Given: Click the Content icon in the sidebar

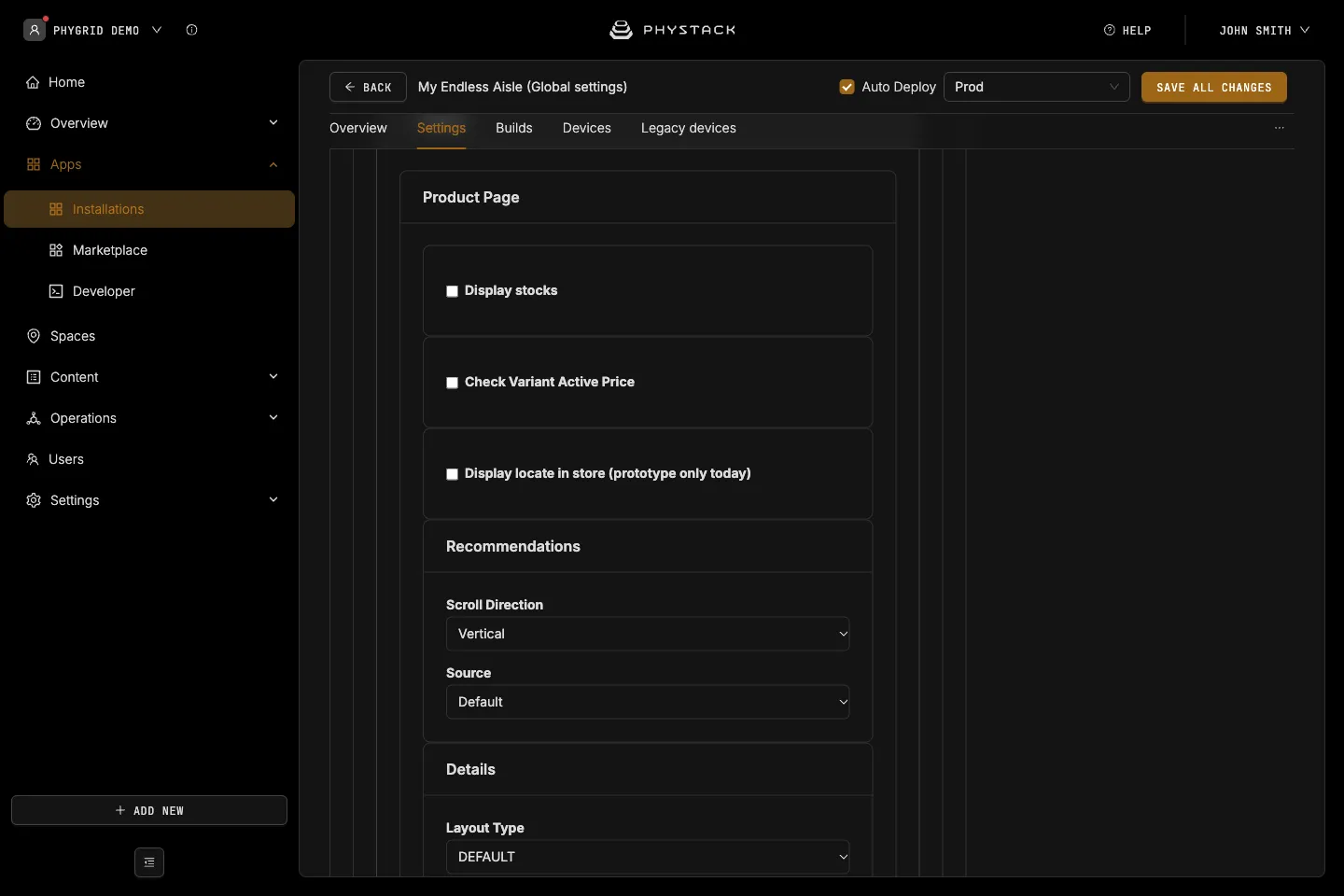Looking at the screenshot, I should [34, 377].
